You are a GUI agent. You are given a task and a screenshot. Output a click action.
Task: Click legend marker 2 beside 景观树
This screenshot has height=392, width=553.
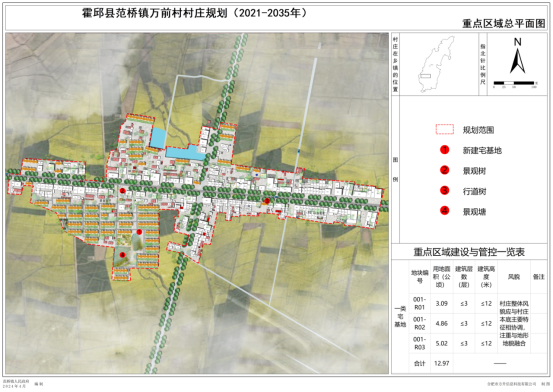pos(445,170)
